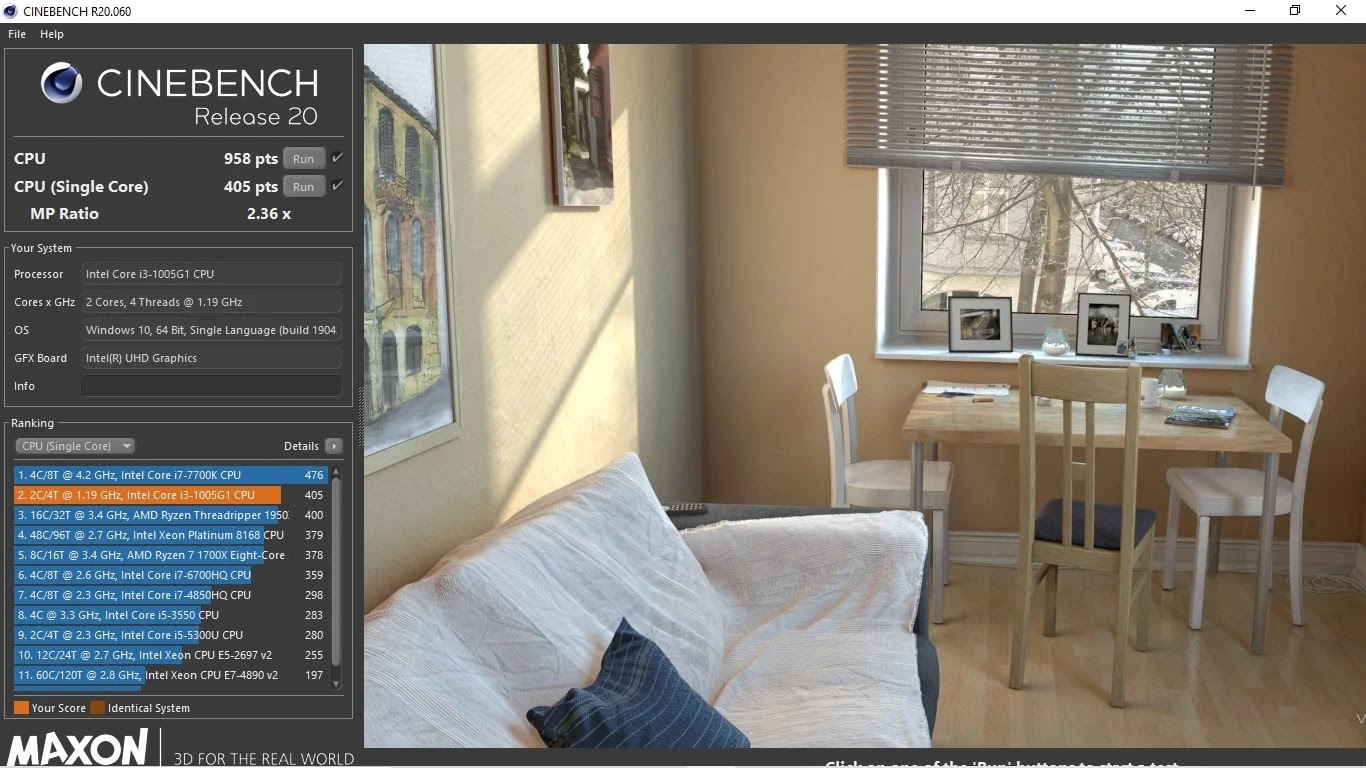This screenshot has width=1366, height=768.
Task: Click the Cinebench app icon in title bar
Action: click(10, 11)
